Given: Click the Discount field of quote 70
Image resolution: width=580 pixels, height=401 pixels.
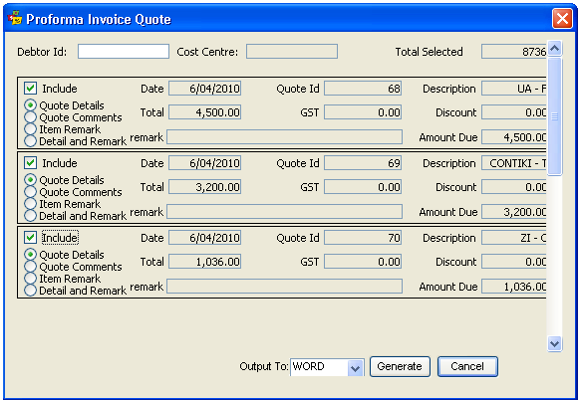Looking at the screenshot, I should tap(514, 262).
